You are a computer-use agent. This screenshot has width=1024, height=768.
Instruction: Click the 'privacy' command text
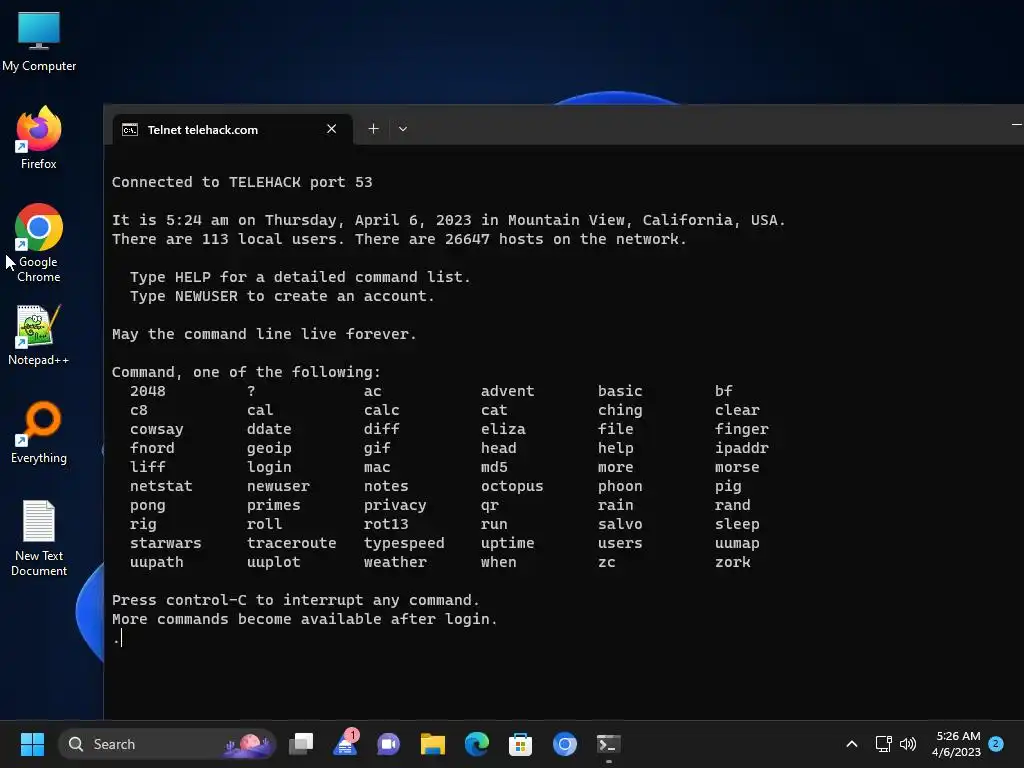click(394, 505)
